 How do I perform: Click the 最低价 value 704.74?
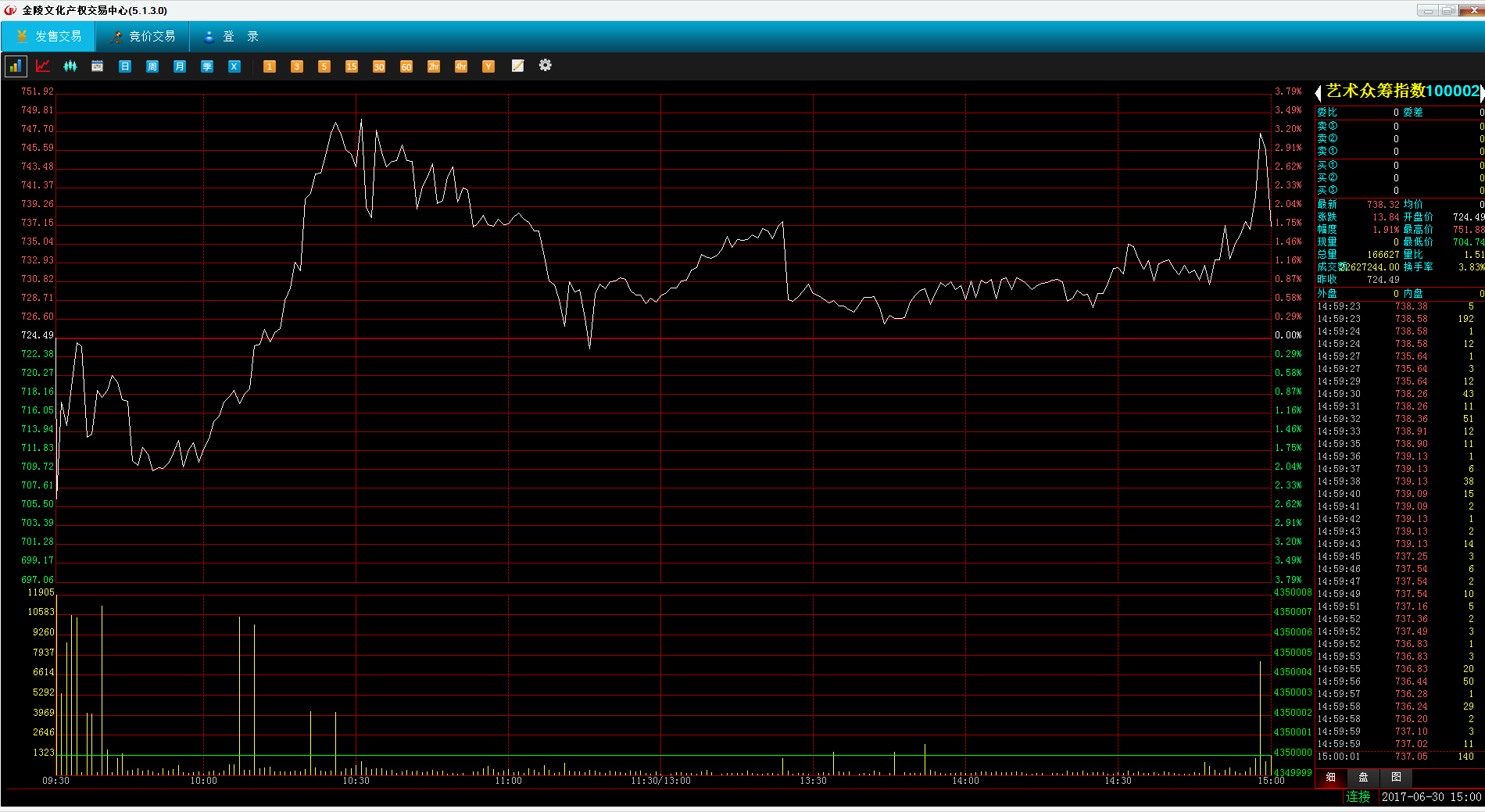coord(1469,242)
